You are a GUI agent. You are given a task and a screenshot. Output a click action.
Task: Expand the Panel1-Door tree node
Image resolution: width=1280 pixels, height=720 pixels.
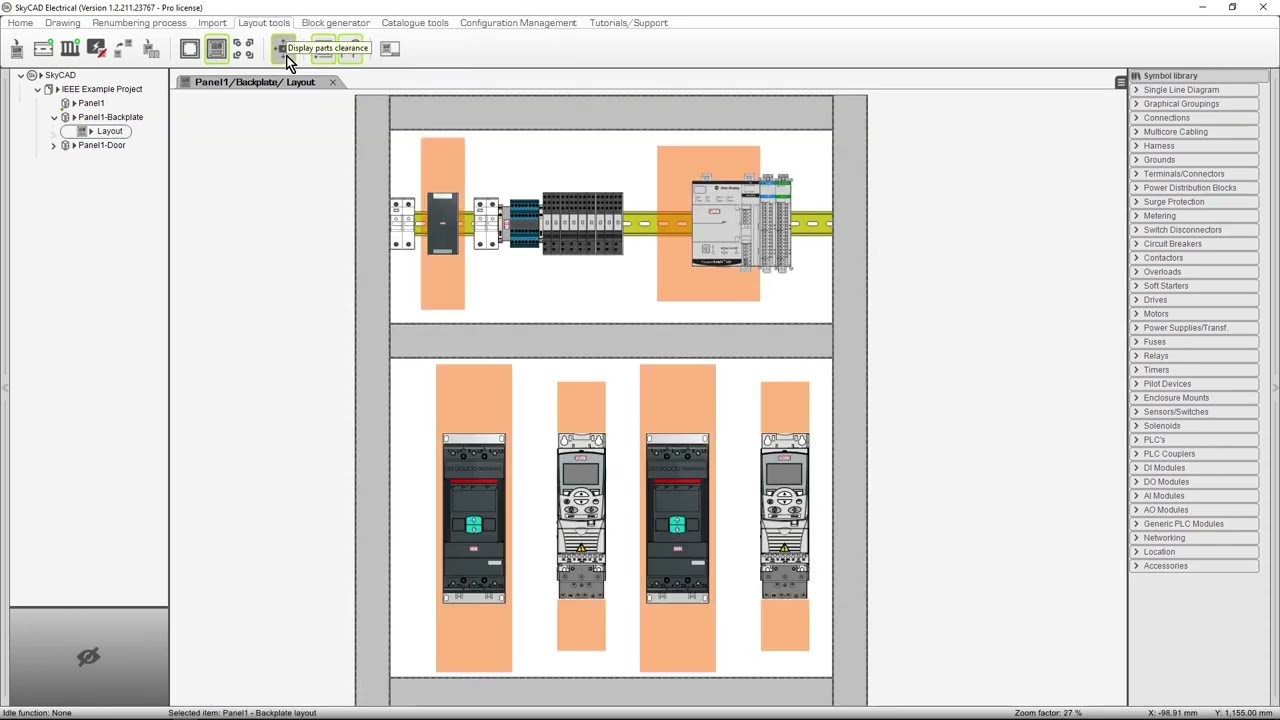coord(54,145)
